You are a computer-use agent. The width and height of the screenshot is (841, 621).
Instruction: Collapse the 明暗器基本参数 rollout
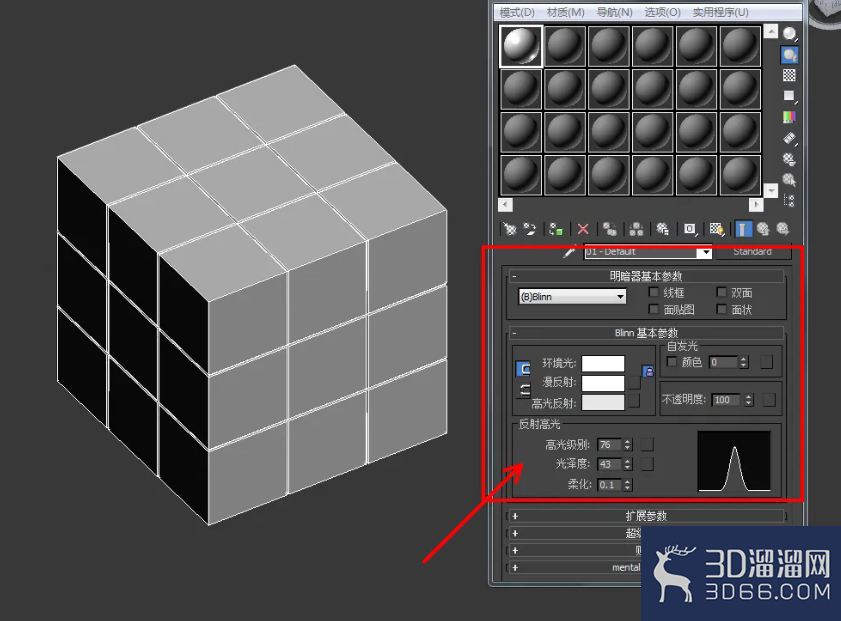pyautogui.click(x=646, y=276)
